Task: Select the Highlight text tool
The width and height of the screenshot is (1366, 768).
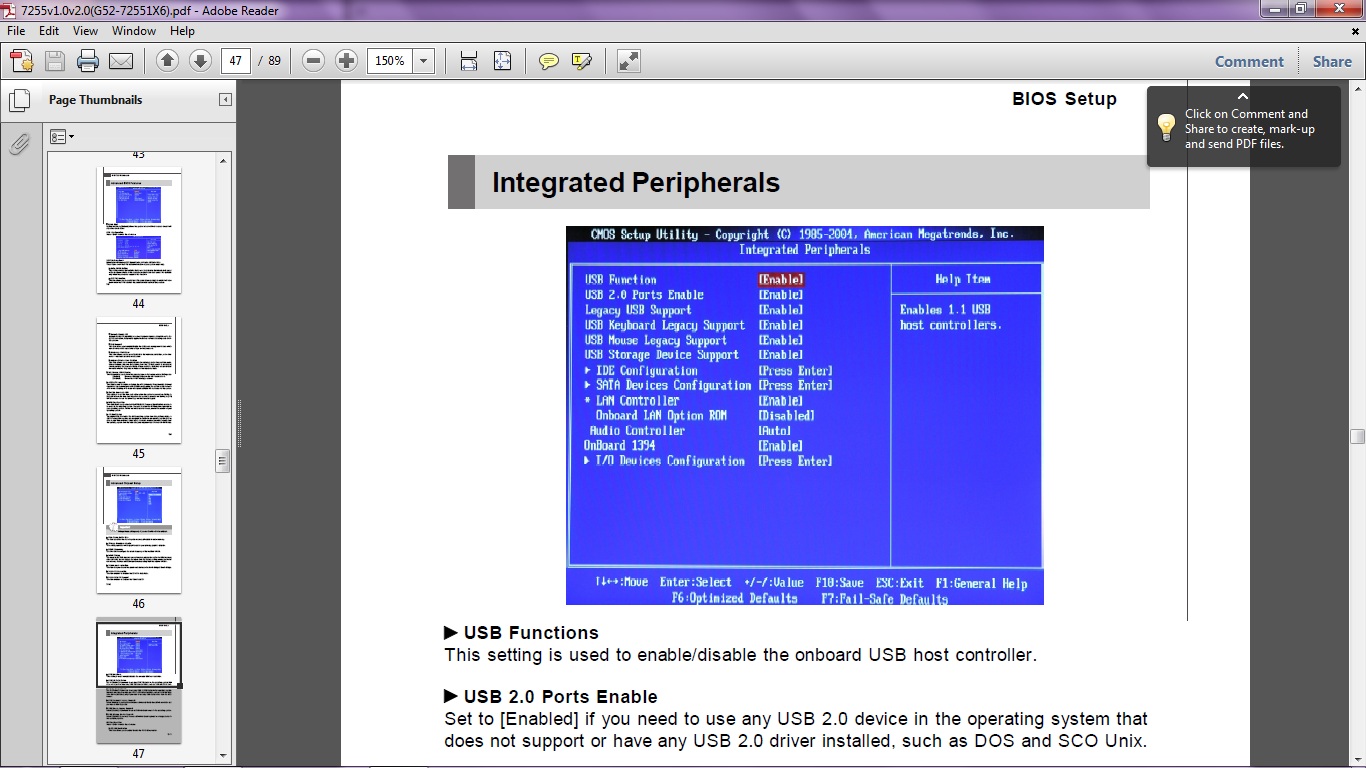Action: pyautogui.click(x=582, y=61)
